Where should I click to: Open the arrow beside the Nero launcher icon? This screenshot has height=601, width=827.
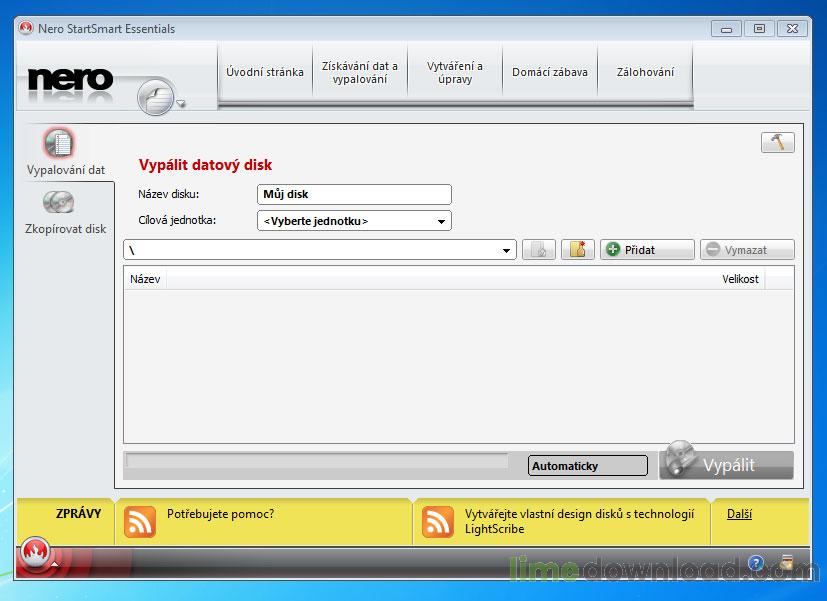point(181,103)
